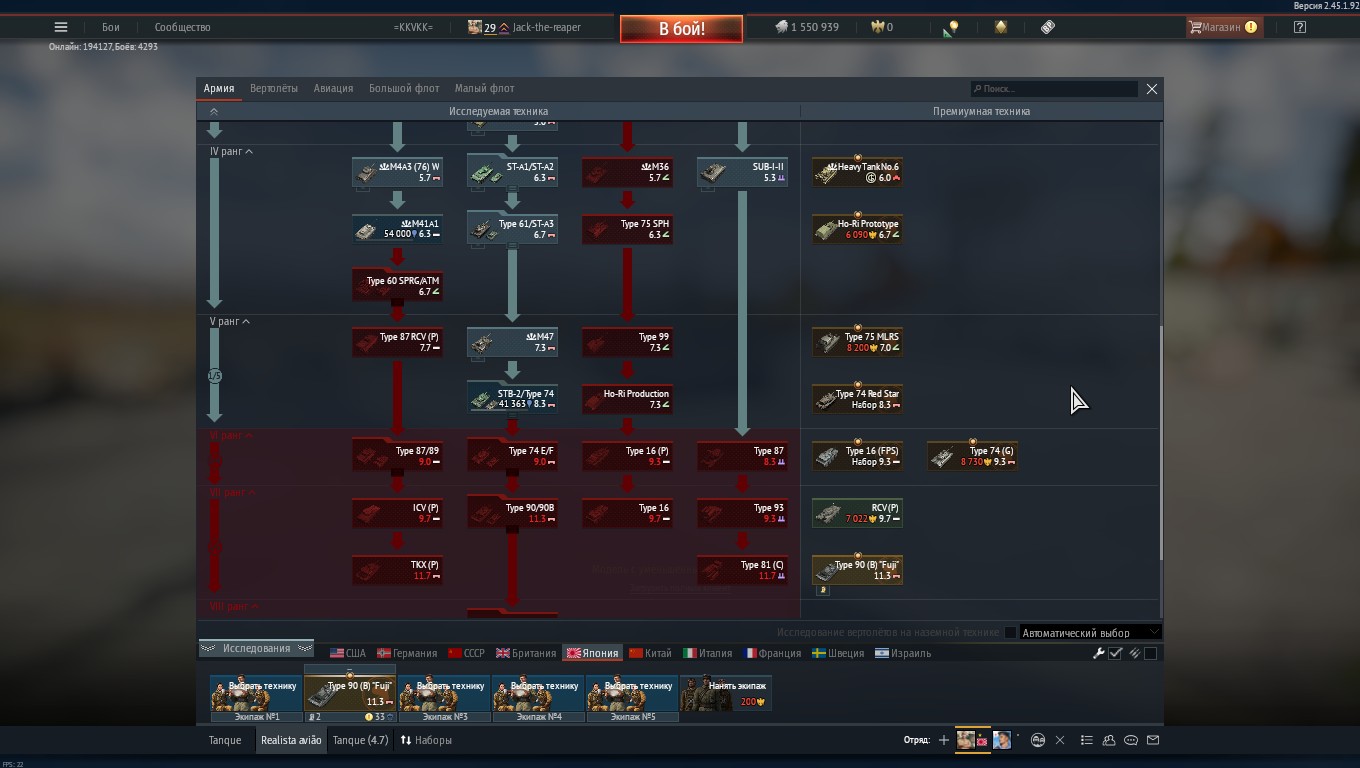
Task: Select the Type 60 SPRG/ATM group
Action: [x=397, y=286]
